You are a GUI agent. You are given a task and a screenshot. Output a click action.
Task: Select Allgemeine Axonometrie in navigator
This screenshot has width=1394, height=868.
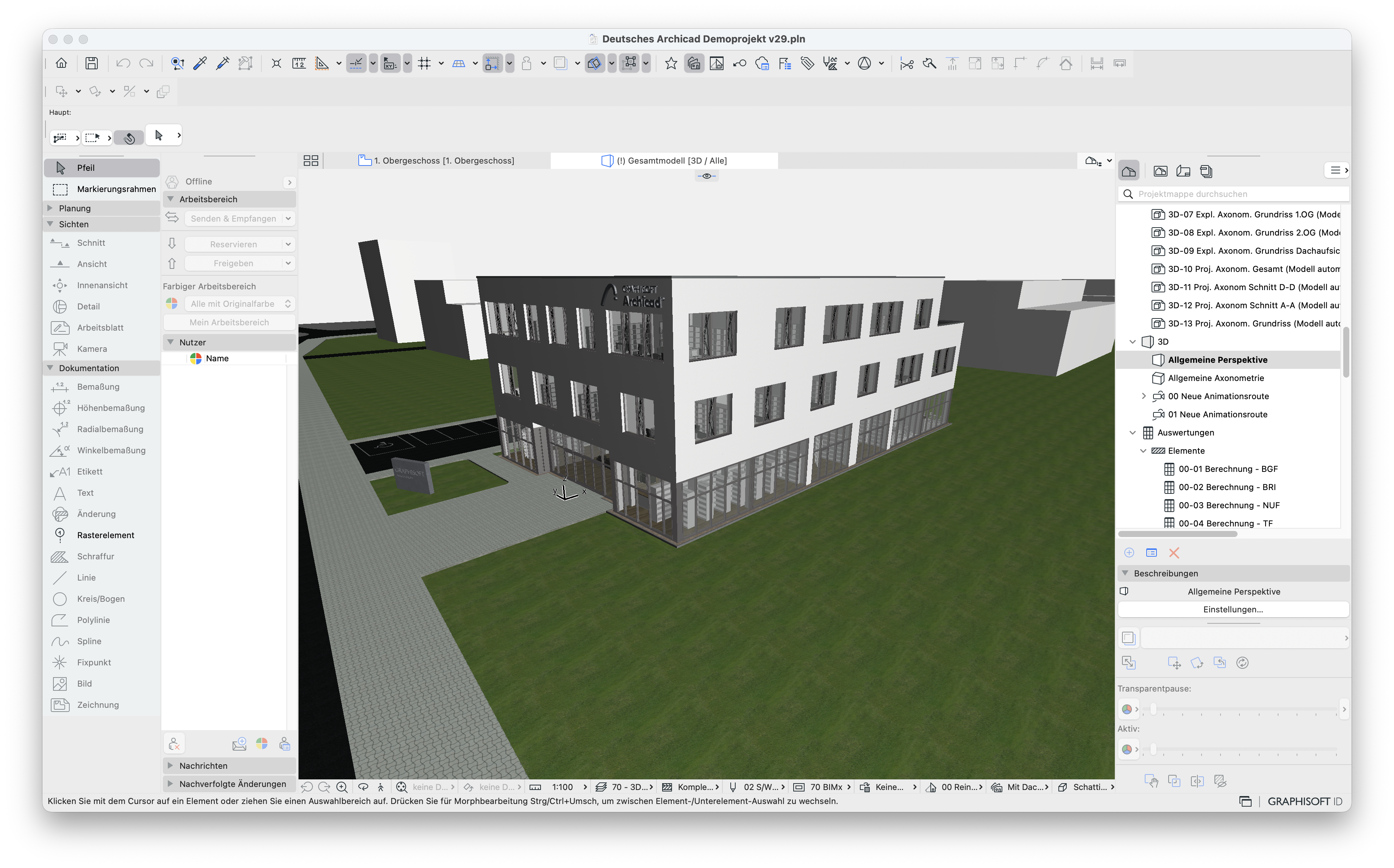tap(1216, 378)
